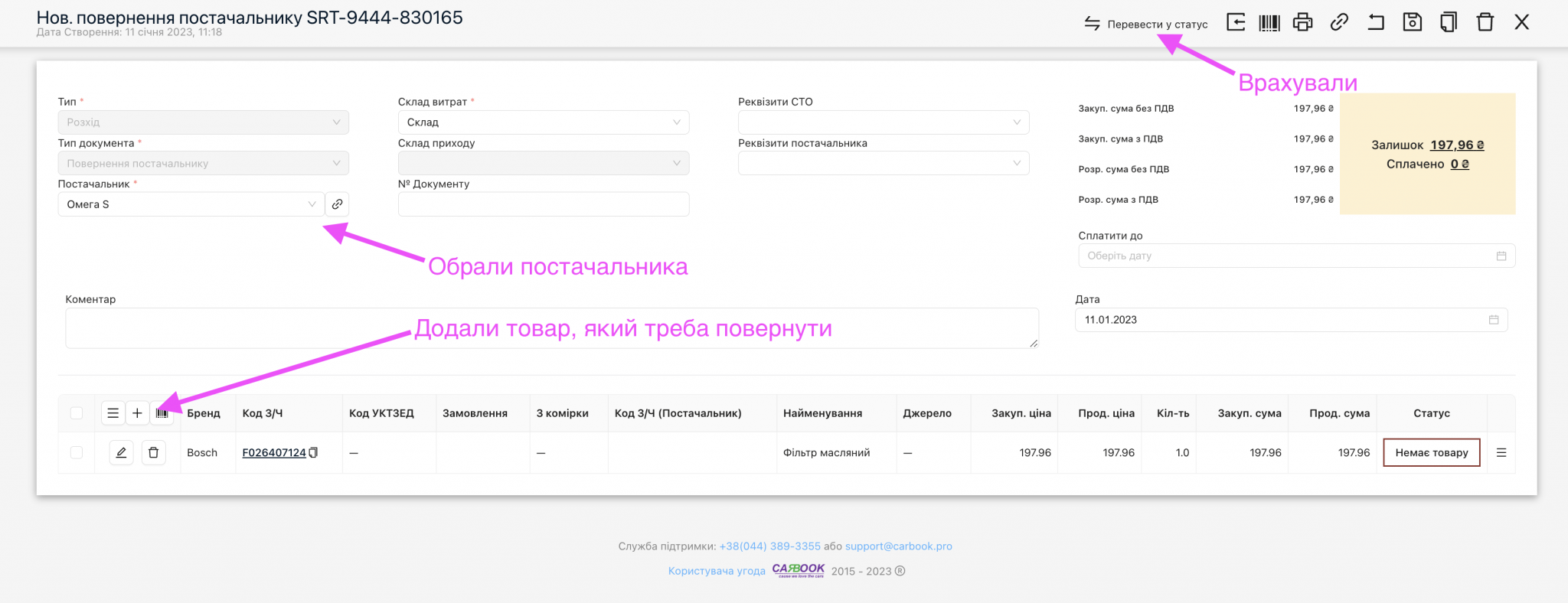1568x603 pixels.
Task: Click the copy document icon in header
Action: pos(1448,22)
